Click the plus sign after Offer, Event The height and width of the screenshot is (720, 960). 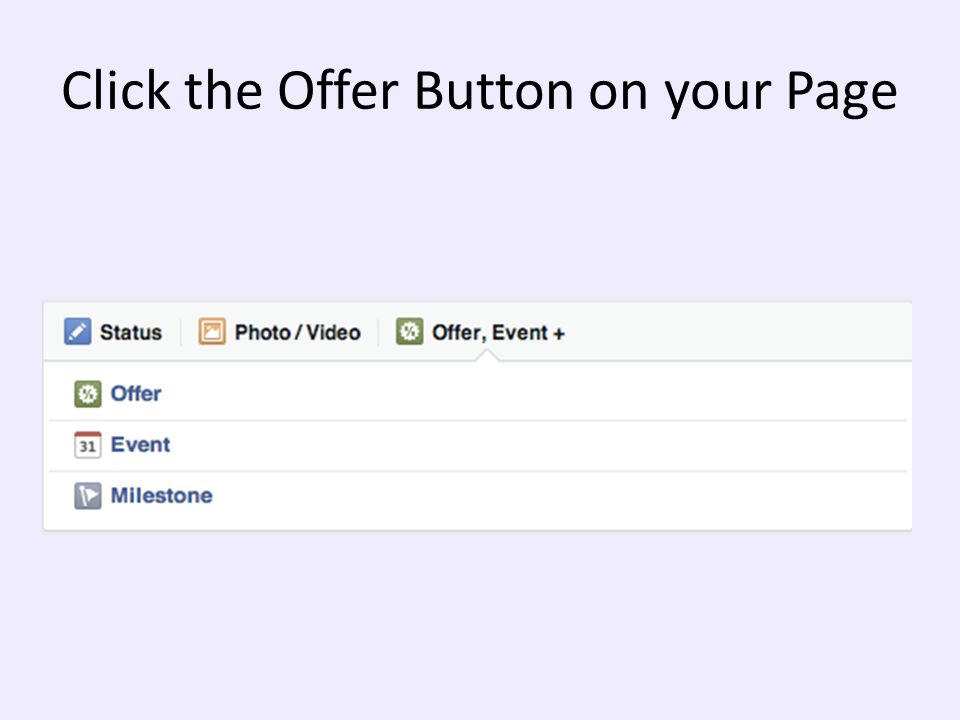[558, 334]
